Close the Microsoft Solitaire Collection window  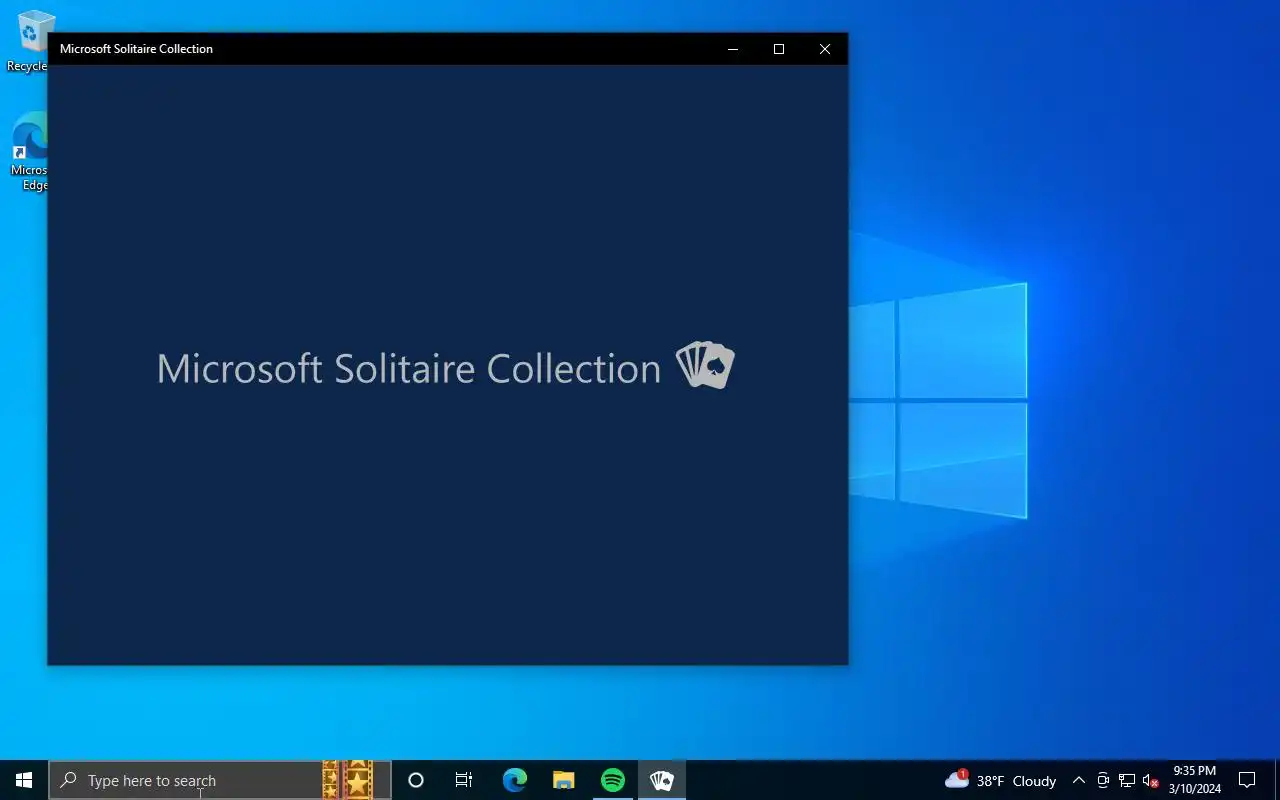825,49
